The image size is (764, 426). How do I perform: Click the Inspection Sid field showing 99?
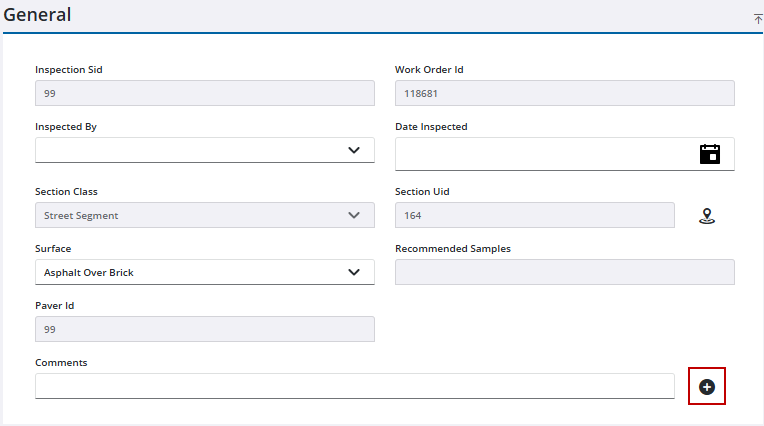(x=204, y=93)
